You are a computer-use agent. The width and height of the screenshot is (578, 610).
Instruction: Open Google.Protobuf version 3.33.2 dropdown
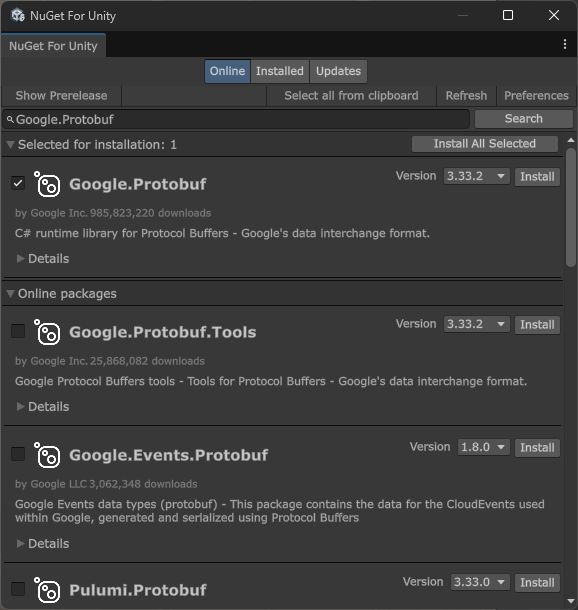point(476,176)
